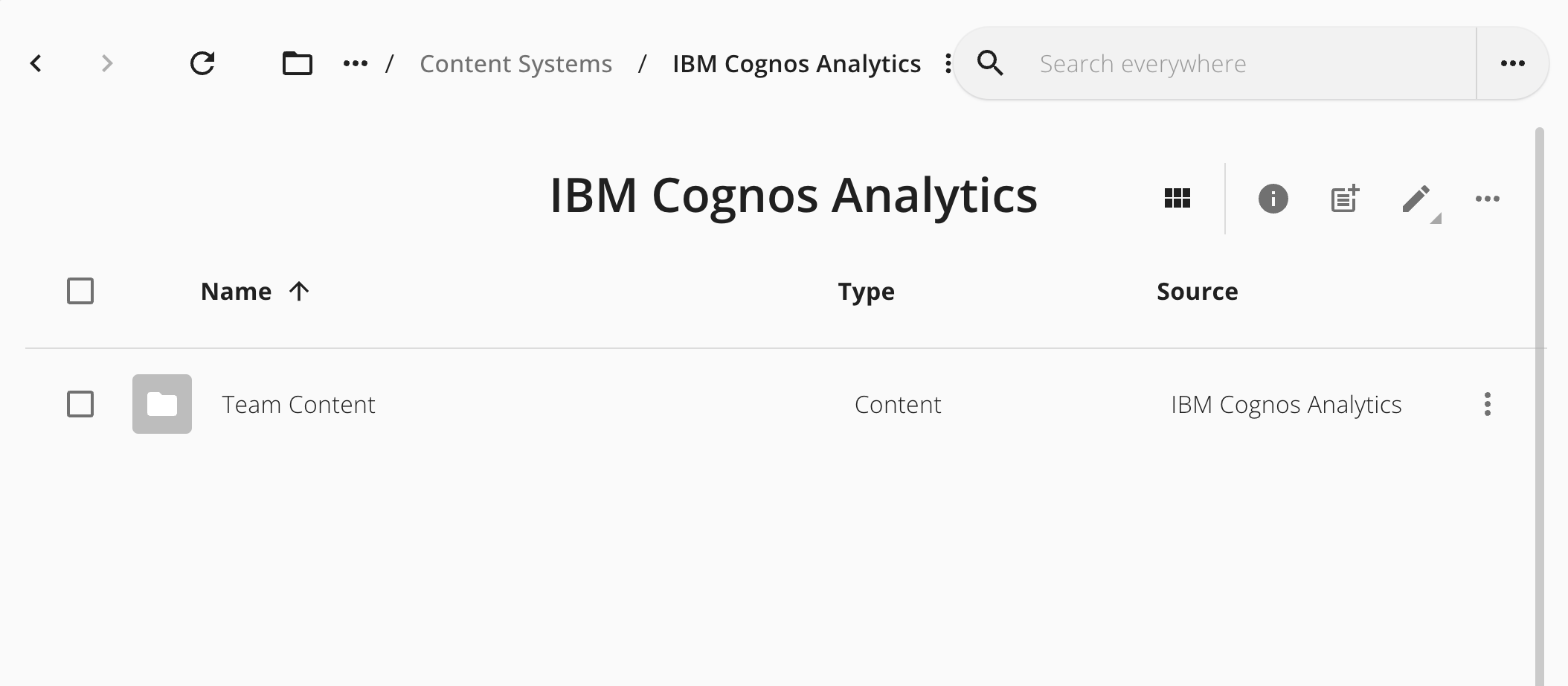Image resolution: width=1568 pixels, height=686 pixels.
Task: Expand collapsed breadcrumb ellipsis
Action: [x=356, y=63]
